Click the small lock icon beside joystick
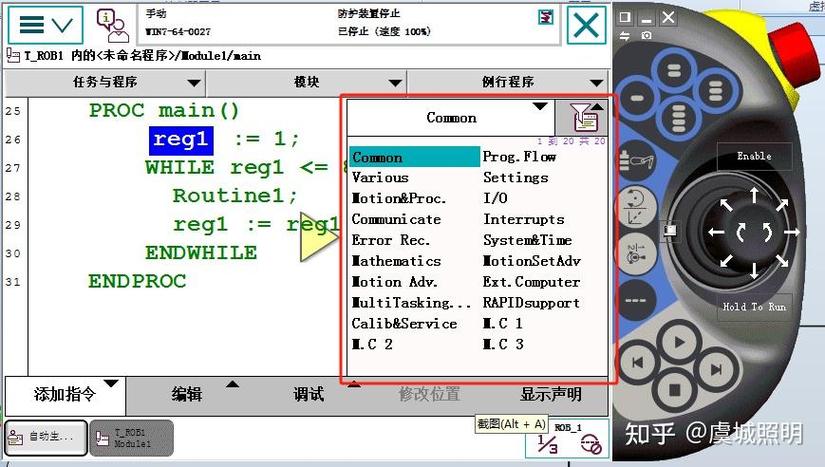Viewport: 825px width, 467px height. pos(670,230)
